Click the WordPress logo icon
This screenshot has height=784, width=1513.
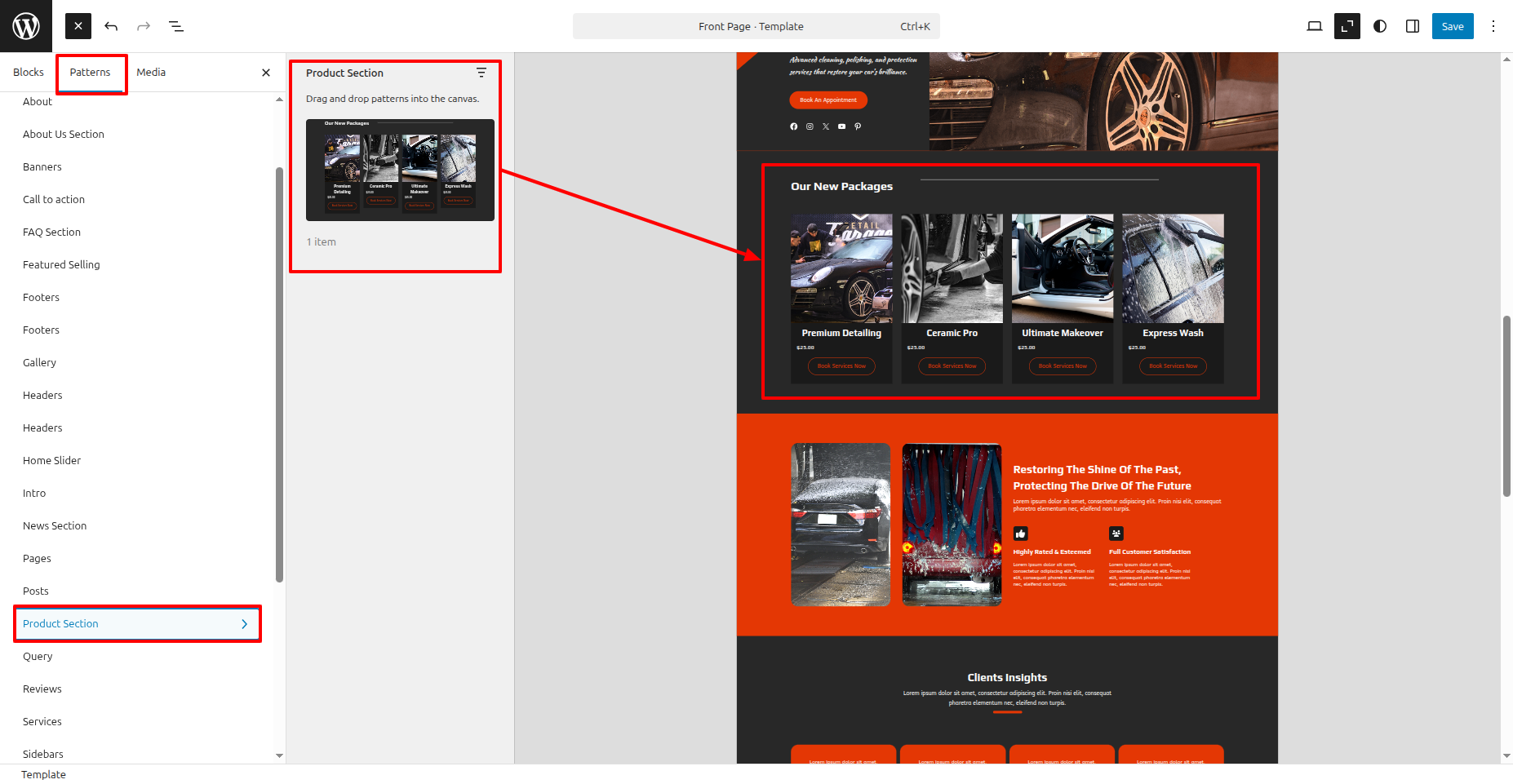pos(26,26)
